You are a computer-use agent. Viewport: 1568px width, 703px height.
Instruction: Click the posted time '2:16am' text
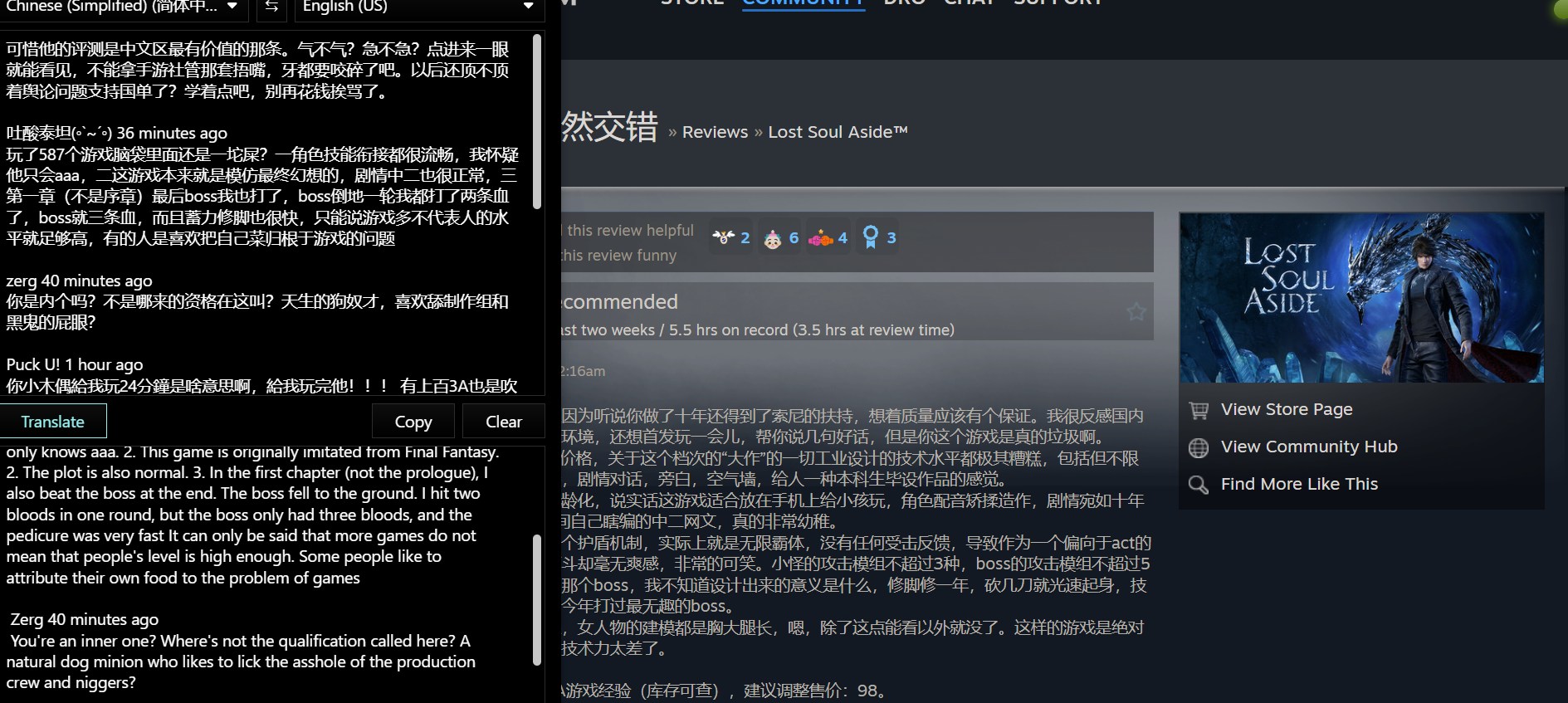tap(584, 371)
